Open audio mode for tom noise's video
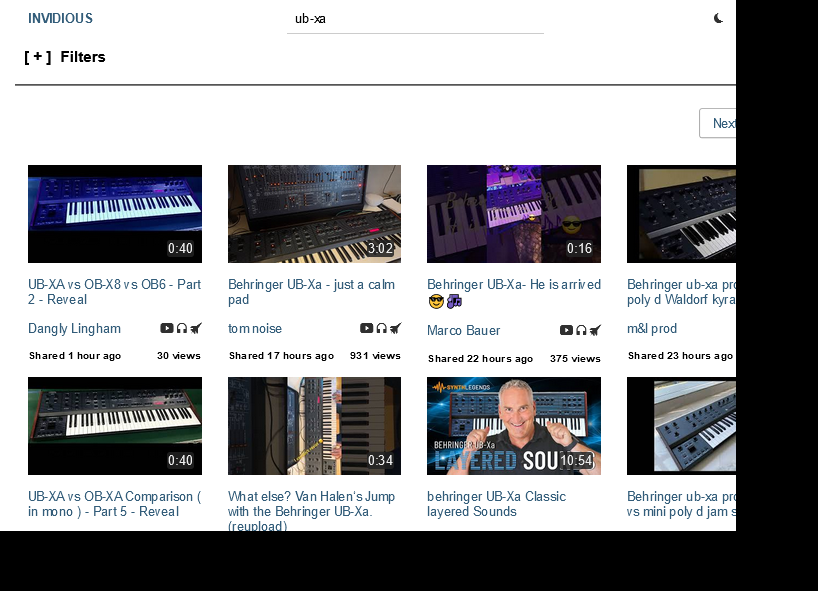 381,328
